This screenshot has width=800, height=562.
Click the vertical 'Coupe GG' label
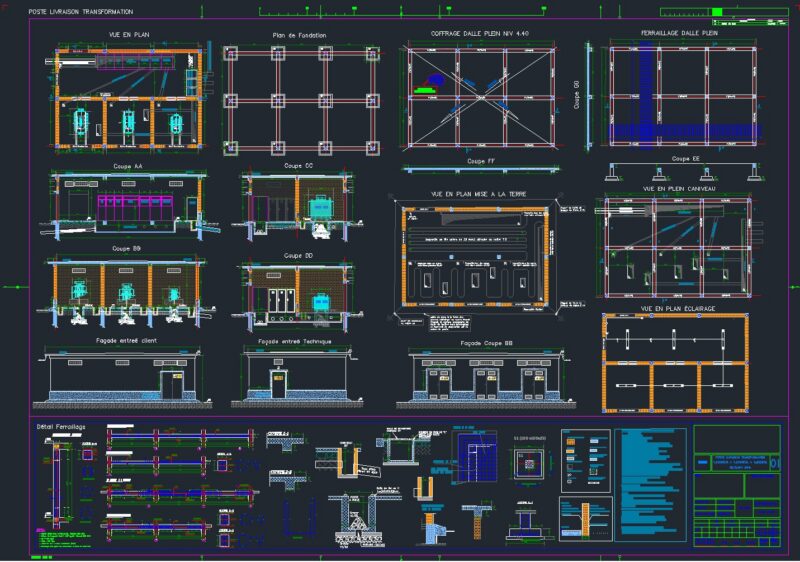coord(577,94)
